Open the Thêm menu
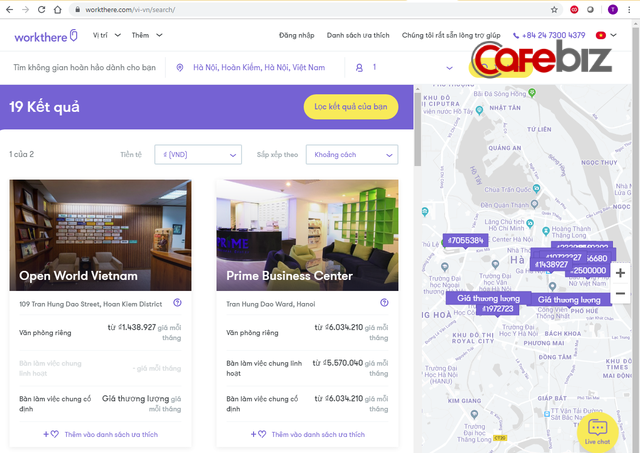 tap(147, 35)
